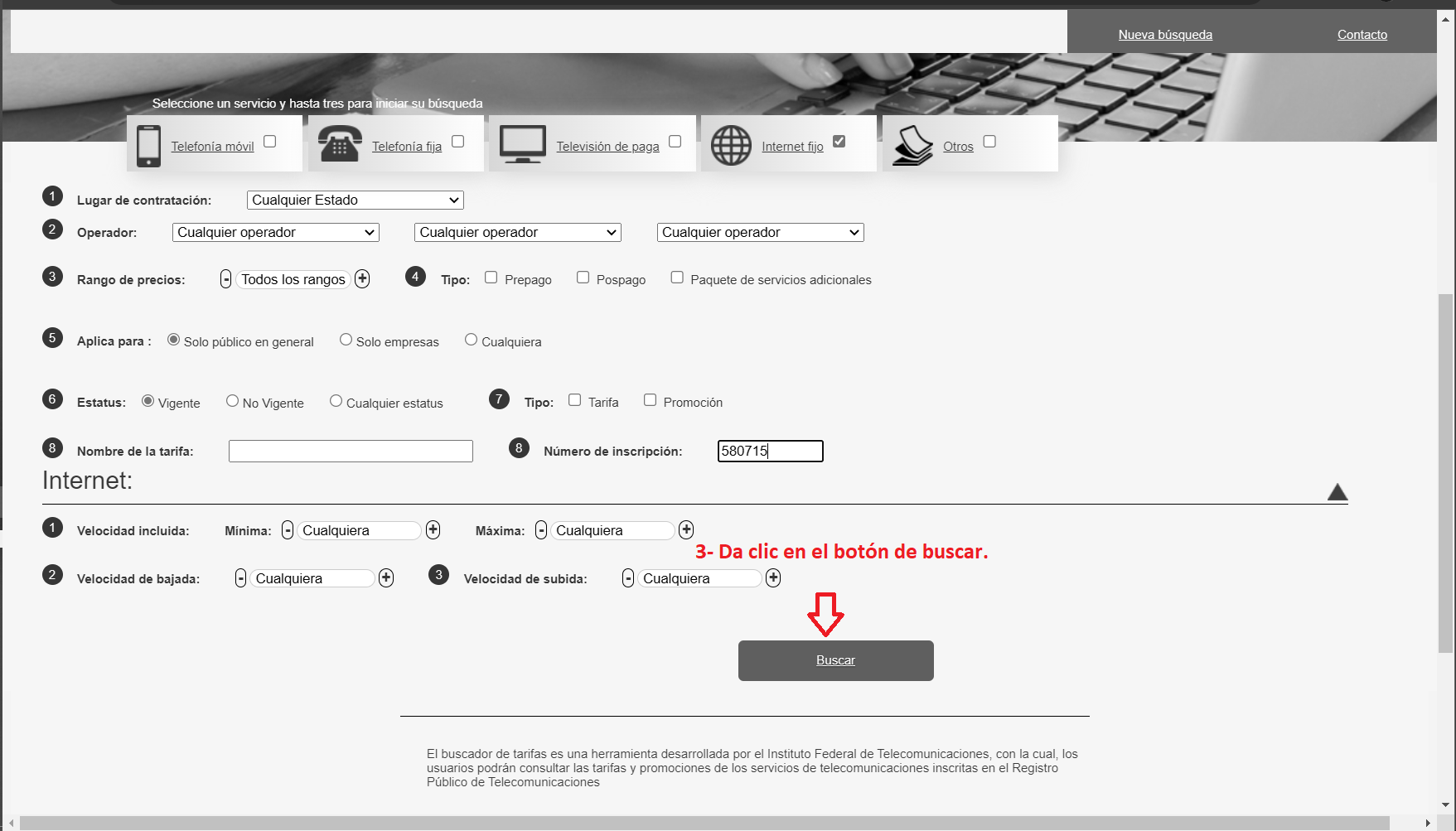Expand the third operator selection dropdown
Screen dimensions: 1456x831
(759, 232)
